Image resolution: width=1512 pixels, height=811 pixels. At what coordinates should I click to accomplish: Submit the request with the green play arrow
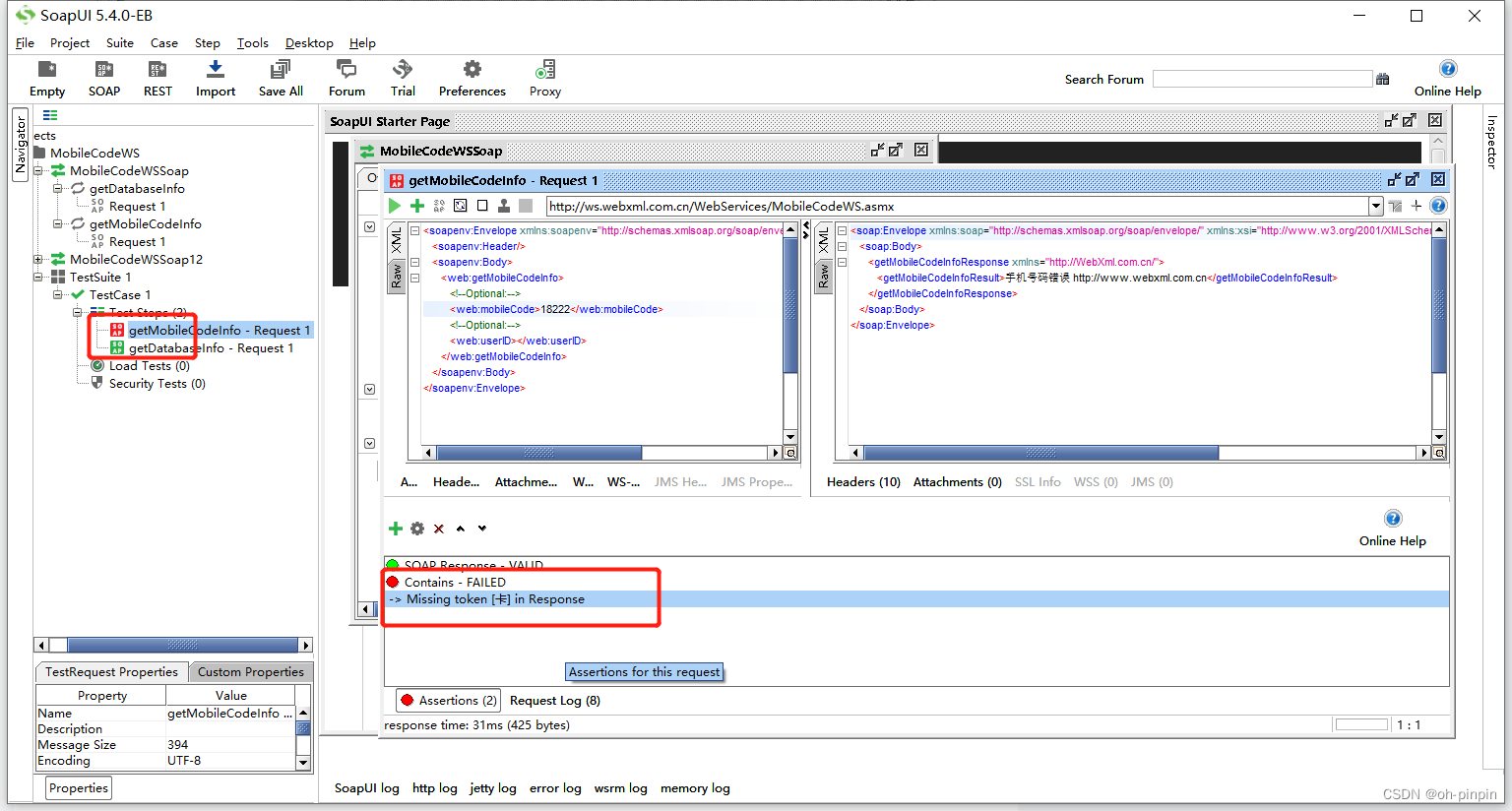coord(393,205)
